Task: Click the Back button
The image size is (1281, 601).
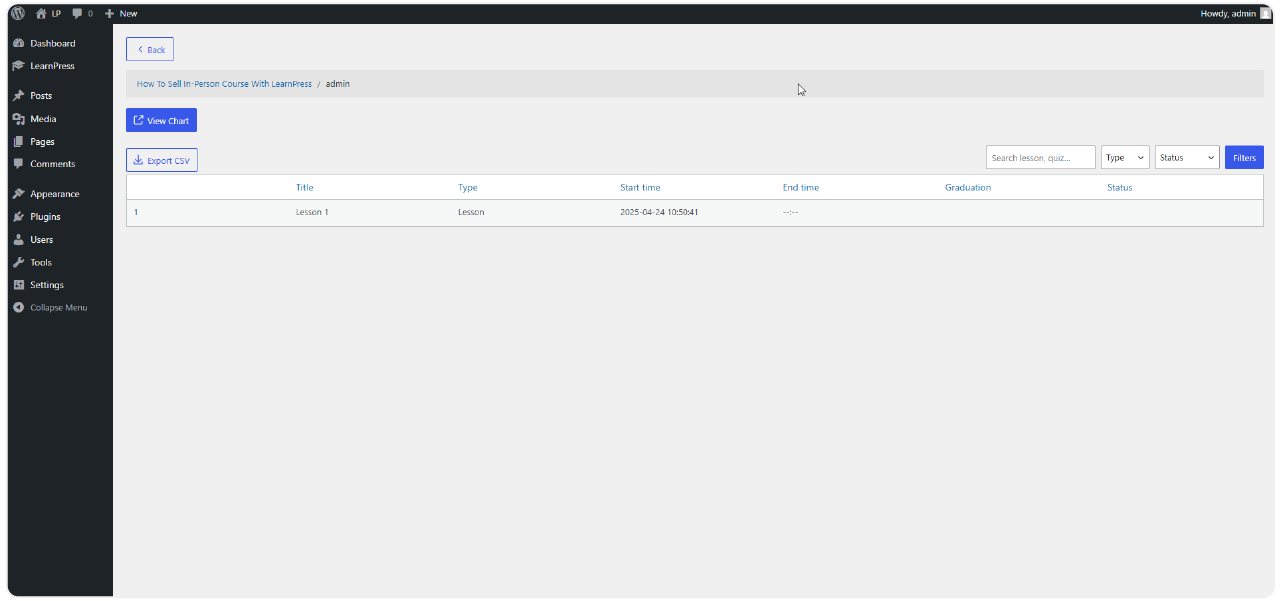Action: 149,48
